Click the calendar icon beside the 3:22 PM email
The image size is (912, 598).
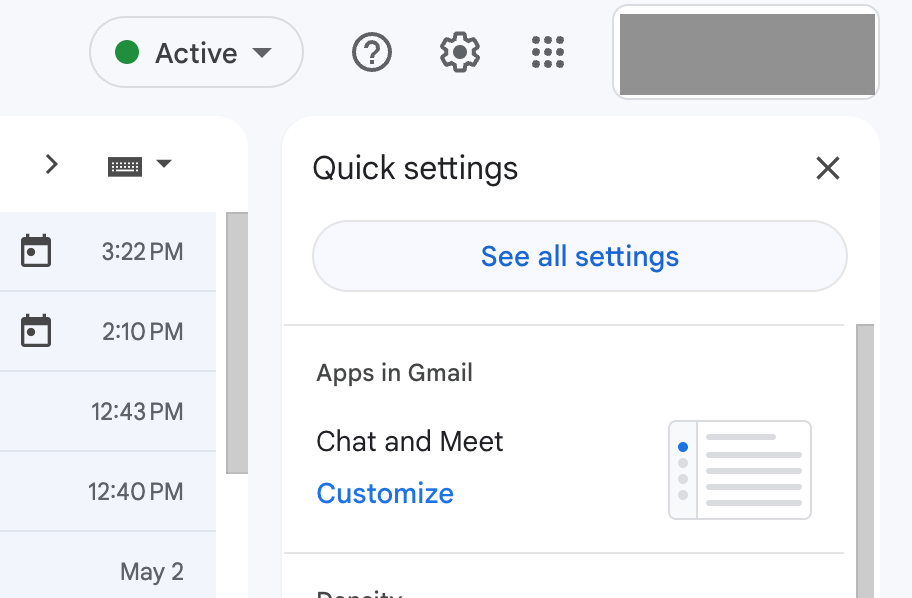point(37,251)
